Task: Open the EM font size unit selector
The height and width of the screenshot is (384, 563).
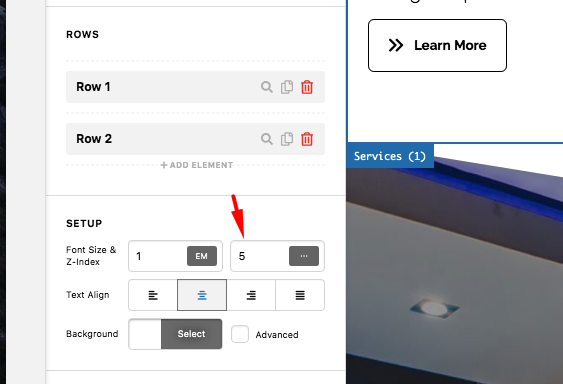Action: 202,256
